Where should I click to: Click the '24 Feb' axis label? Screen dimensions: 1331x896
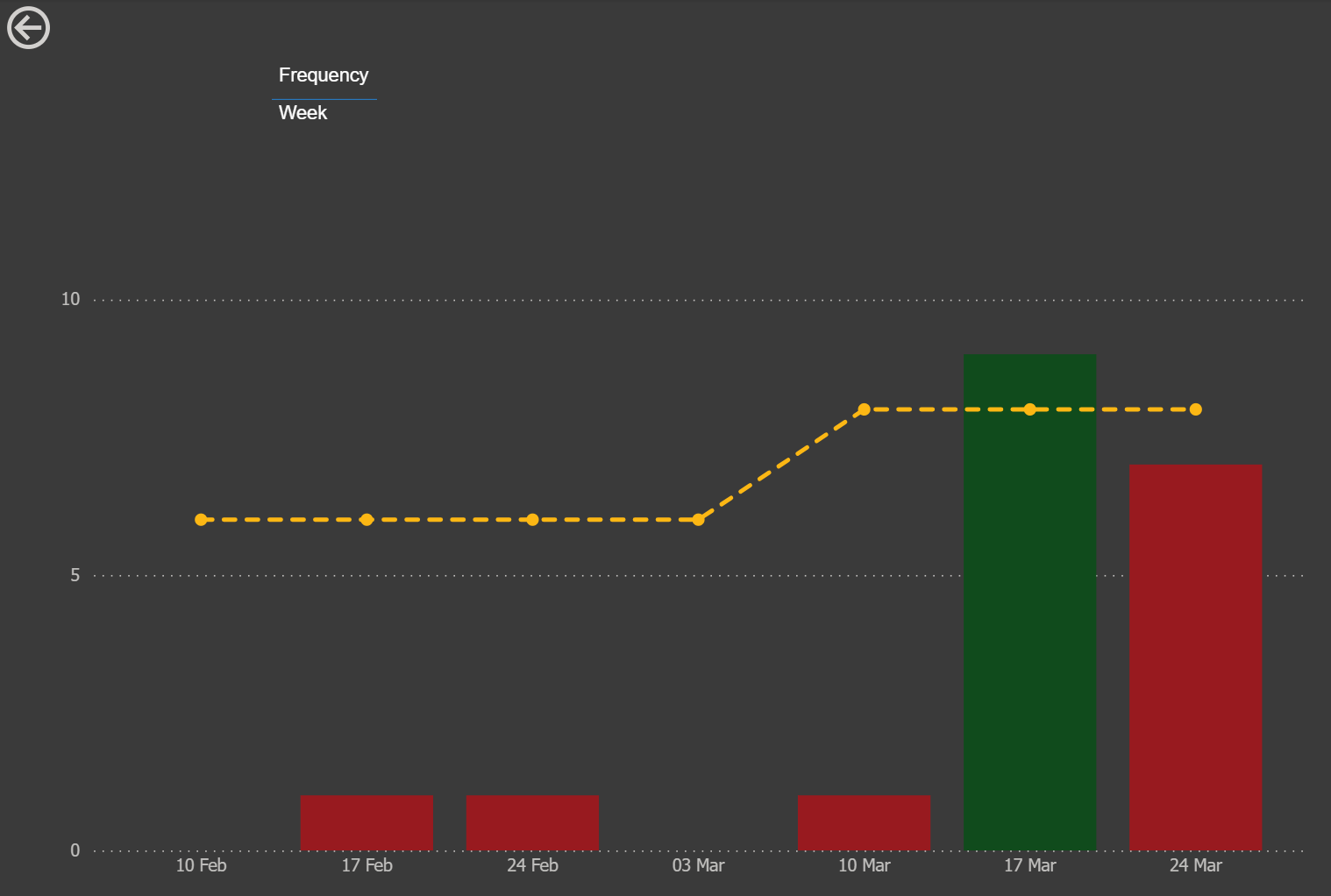532,865
